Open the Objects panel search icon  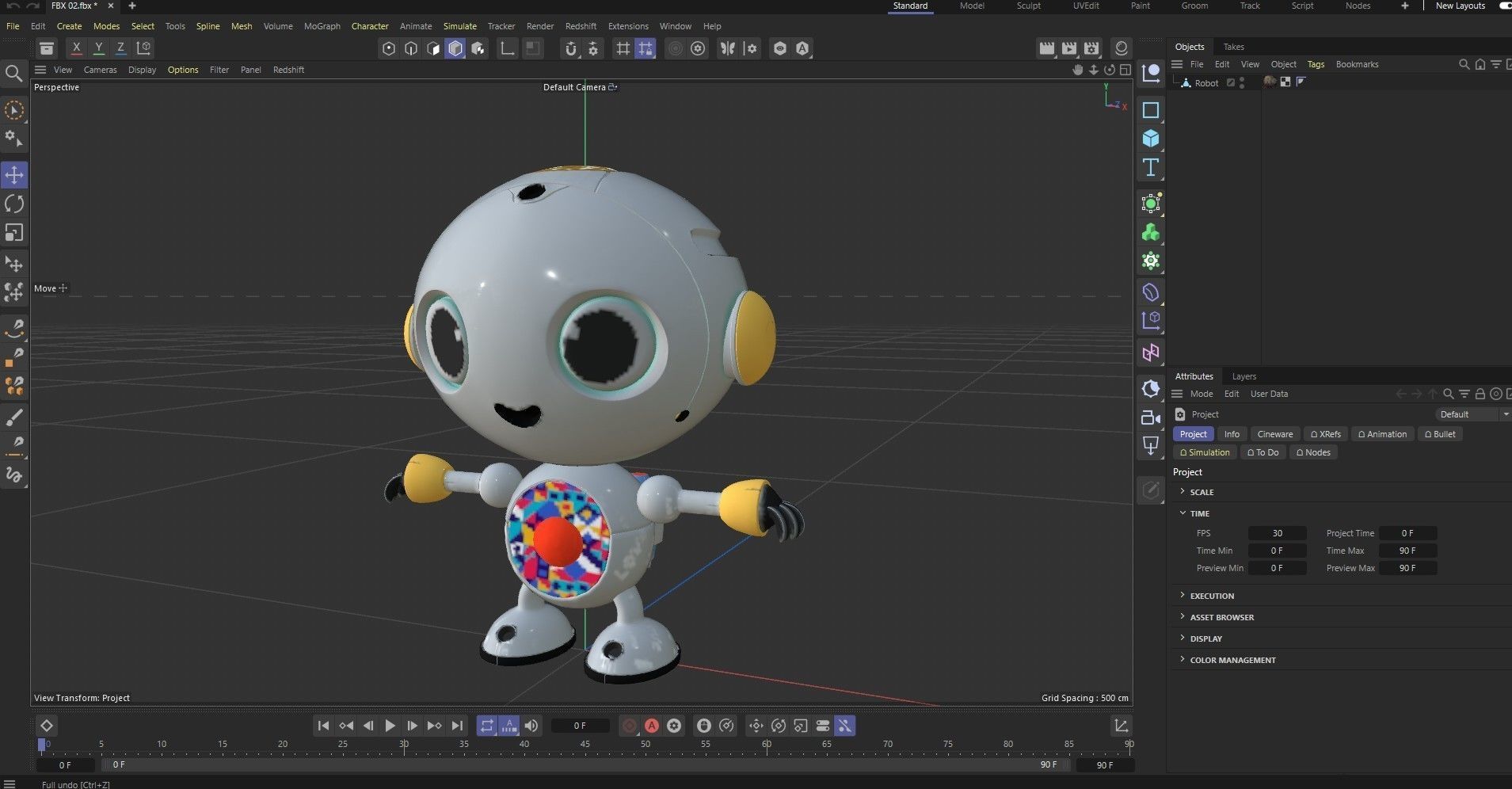tap(1464, 64)
